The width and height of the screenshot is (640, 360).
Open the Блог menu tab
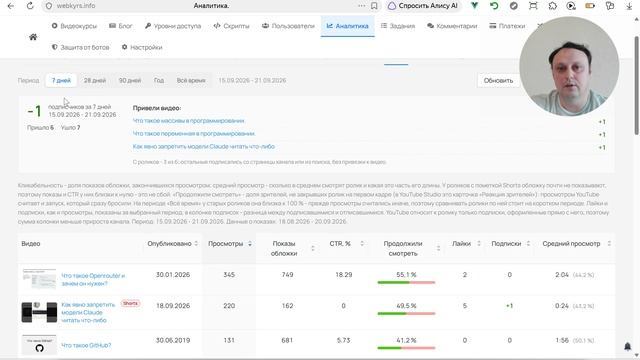pyautogui.click(x=121, y=26)
